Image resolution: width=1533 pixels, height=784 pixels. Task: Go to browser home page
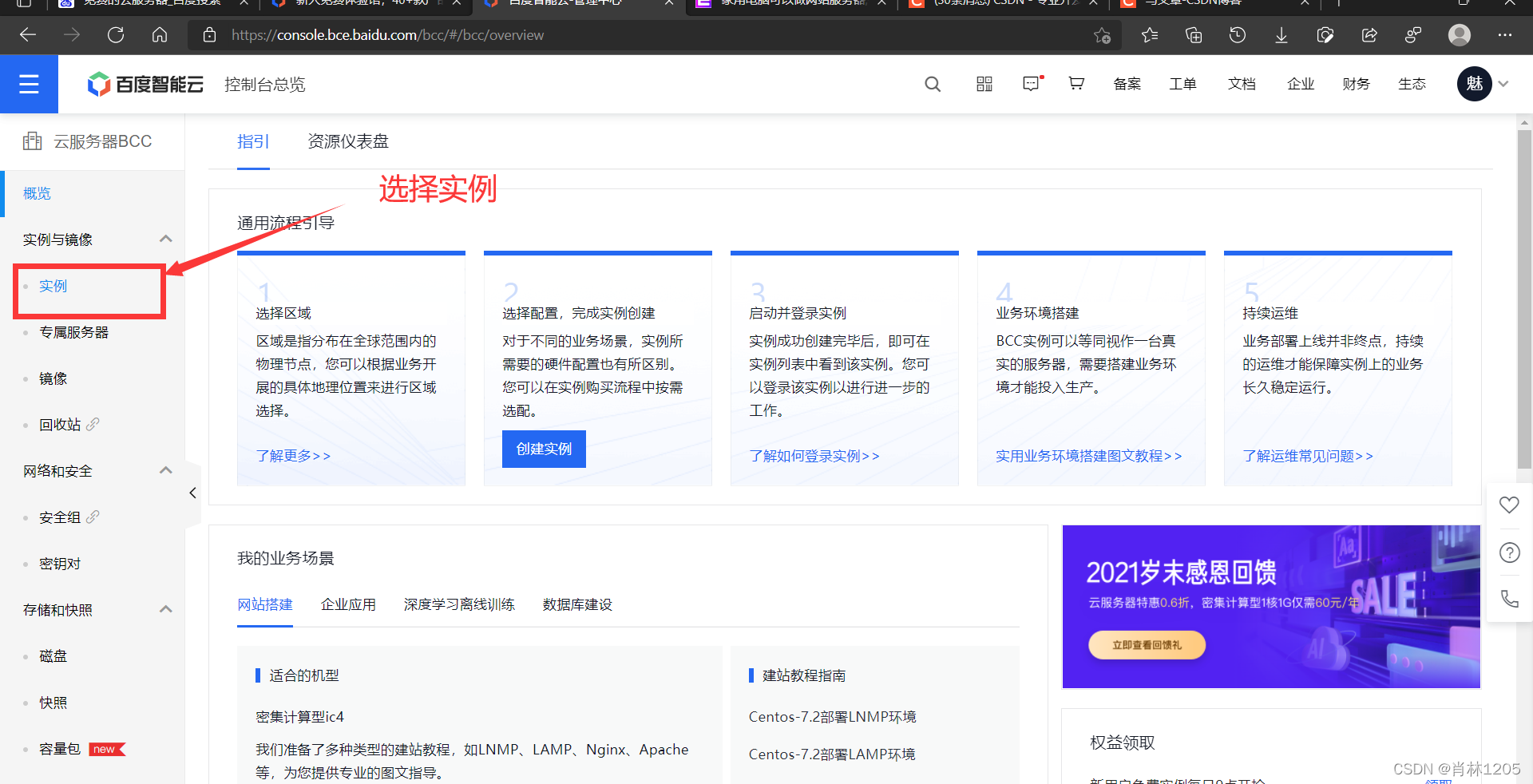160,35
